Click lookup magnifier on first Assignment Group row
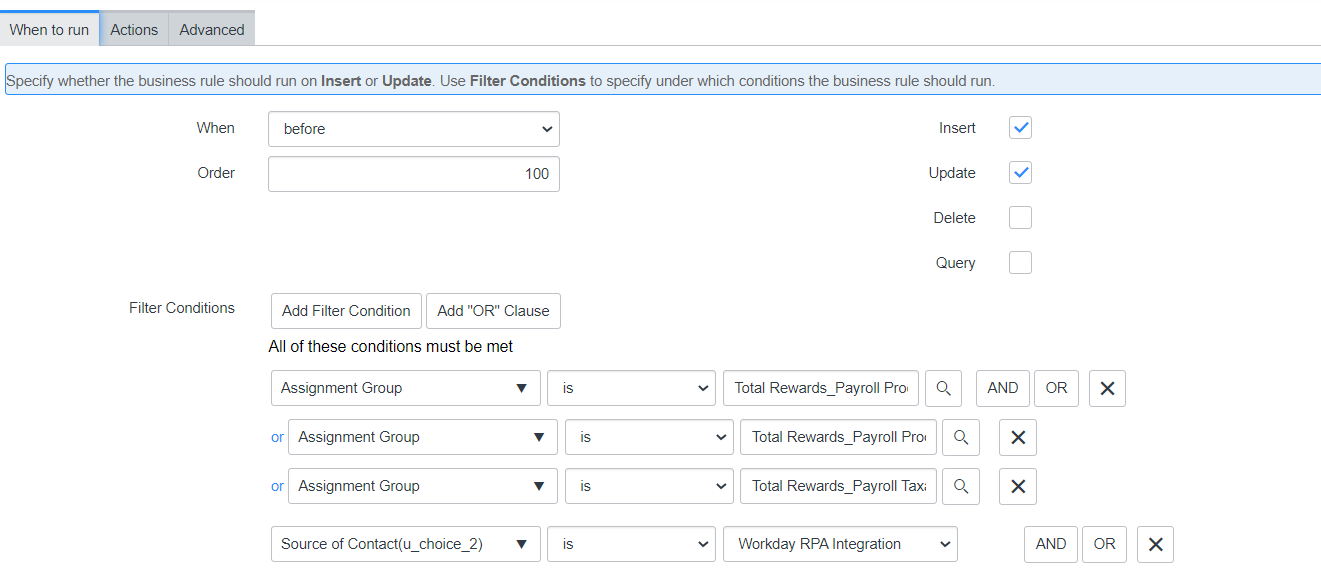 pyautogui.click(x=943, y=389)
